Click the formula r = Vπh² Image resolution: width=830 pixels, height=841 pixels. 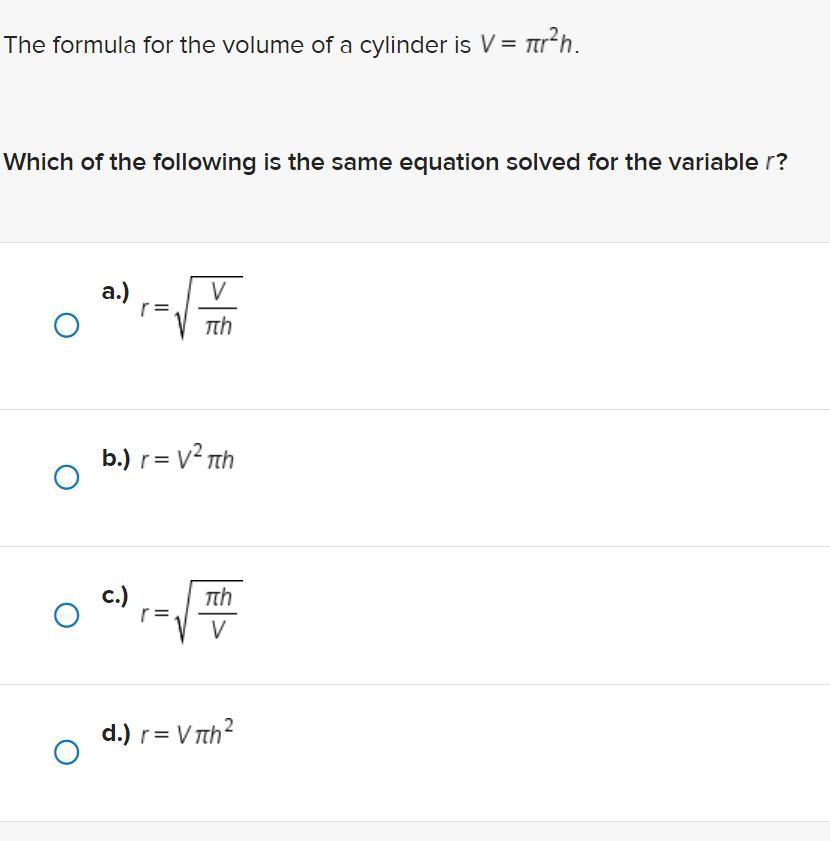pyautogui.click(x=187, y=734)
